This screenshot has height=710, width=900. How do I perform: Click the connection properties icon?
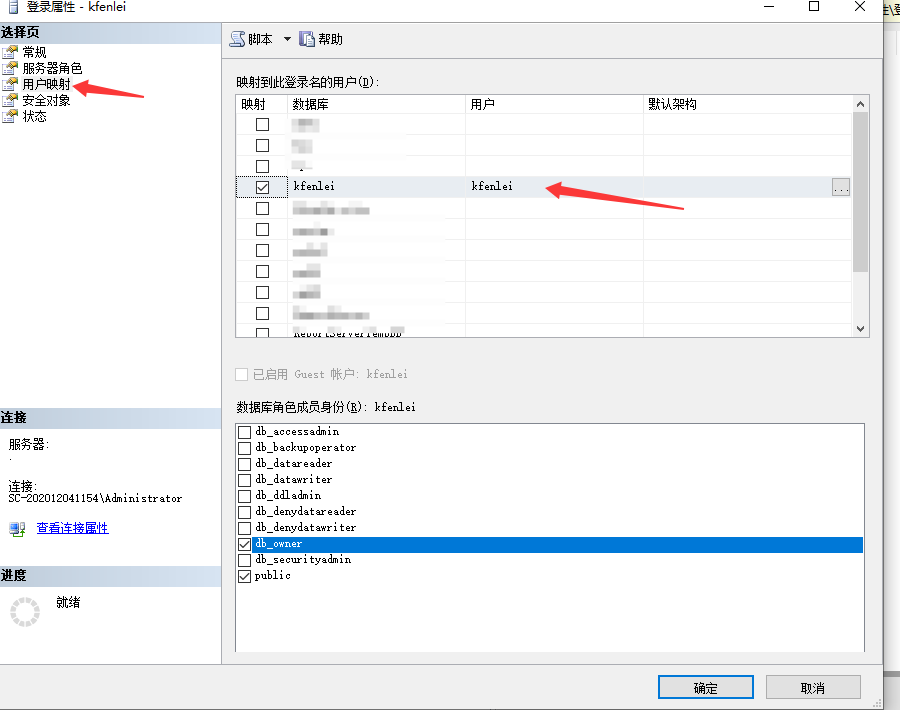17,529
